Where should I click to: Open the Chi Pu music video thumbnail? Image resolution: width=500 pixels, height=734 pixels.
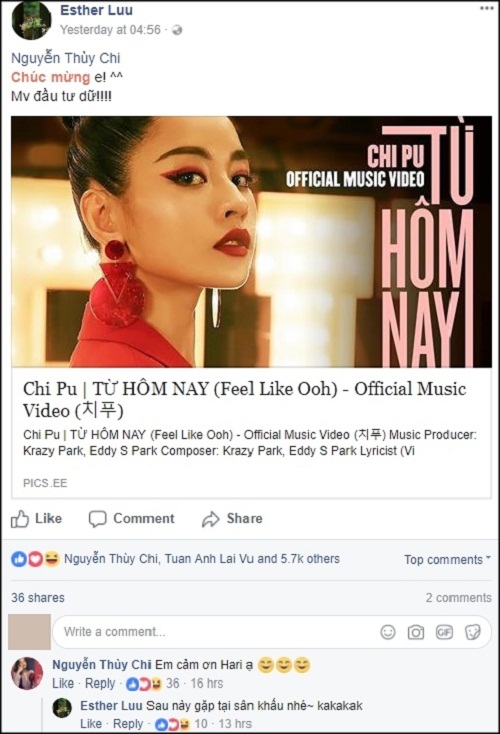pyautogui.click(x=251, y=242)
